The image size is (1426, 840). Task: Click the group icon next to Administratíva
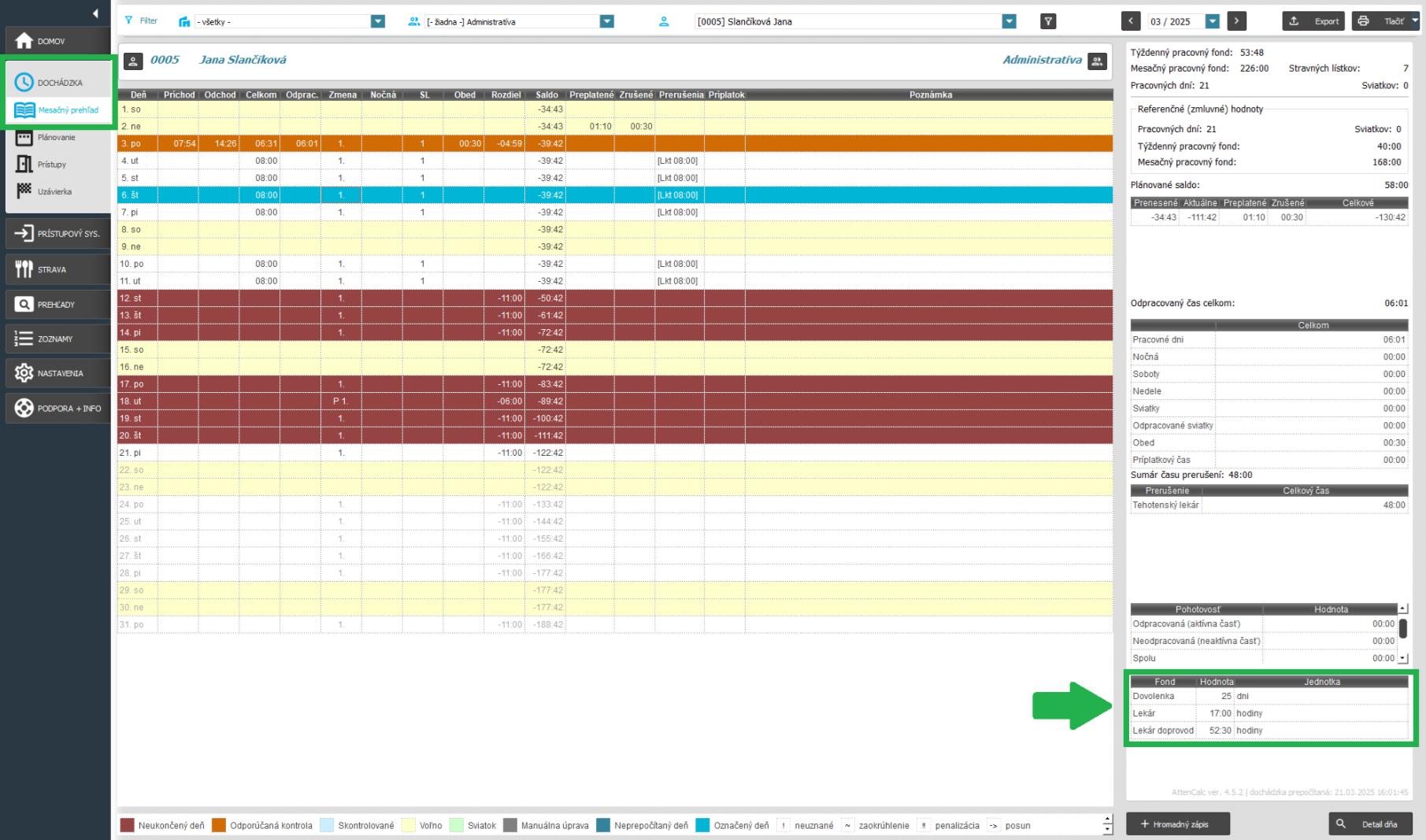pyautogui.click(x=1097, y=61)
